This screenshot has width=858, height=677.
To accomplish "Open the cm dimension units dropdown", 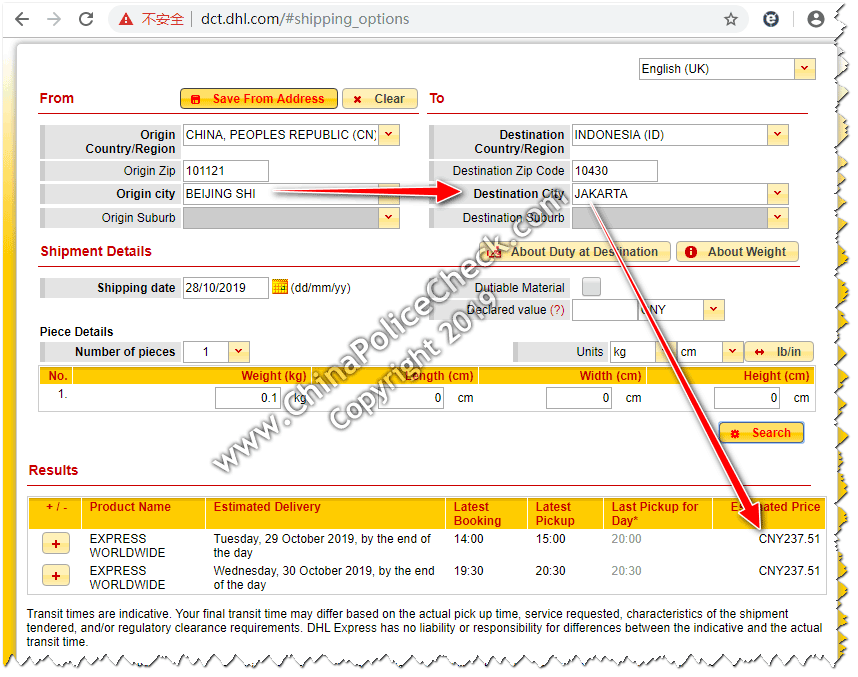I will [x=733, y=352].
